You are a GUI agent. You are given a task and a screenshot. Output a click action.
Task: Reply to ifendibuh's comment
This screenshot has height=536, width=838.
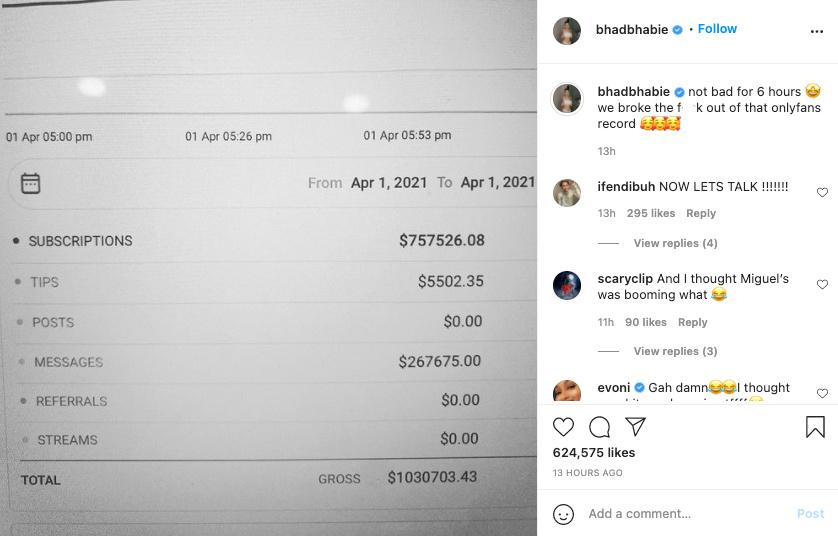(x=701, y=213)
